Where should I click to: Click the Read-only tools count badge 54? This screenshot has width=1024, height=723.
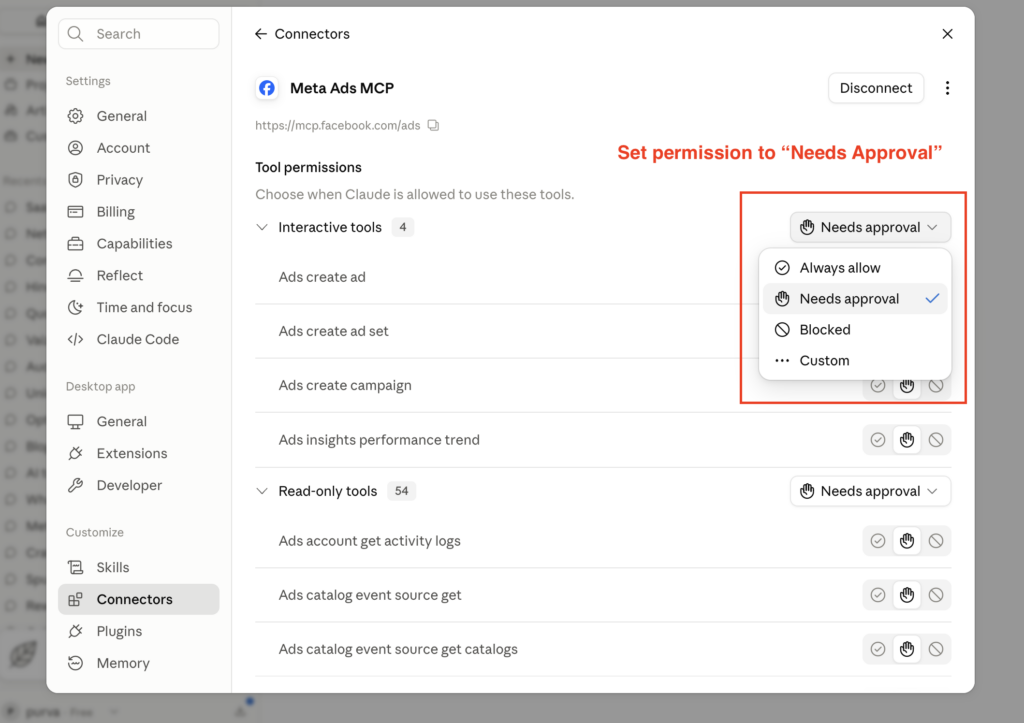(x=401, y=491)
